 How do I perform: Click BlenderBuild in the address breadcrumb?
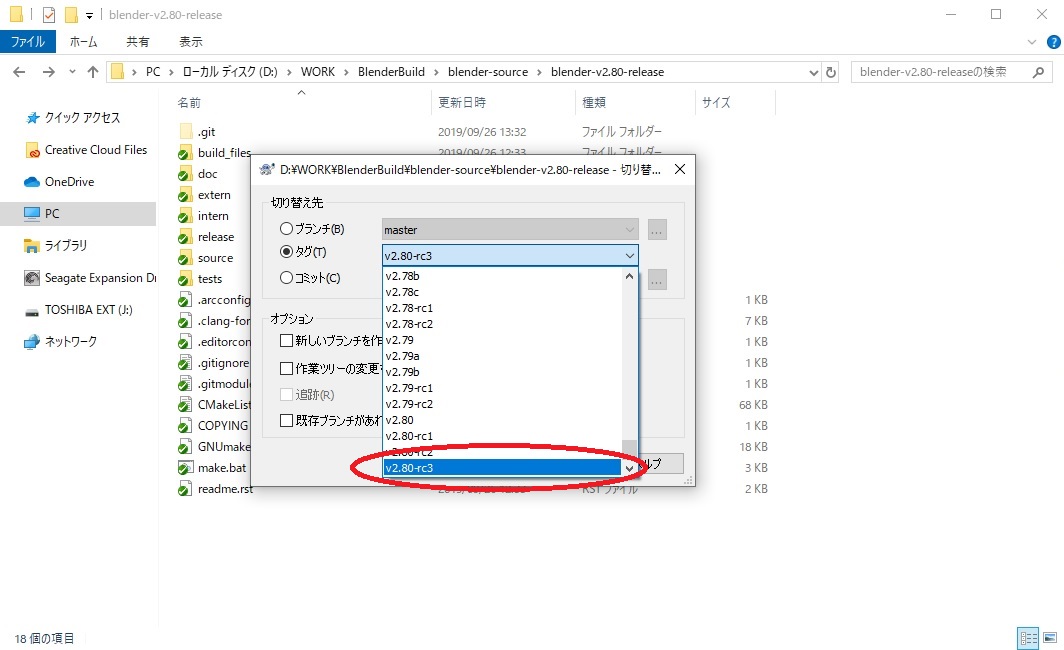pyautogui.click(x=392, y=72)
